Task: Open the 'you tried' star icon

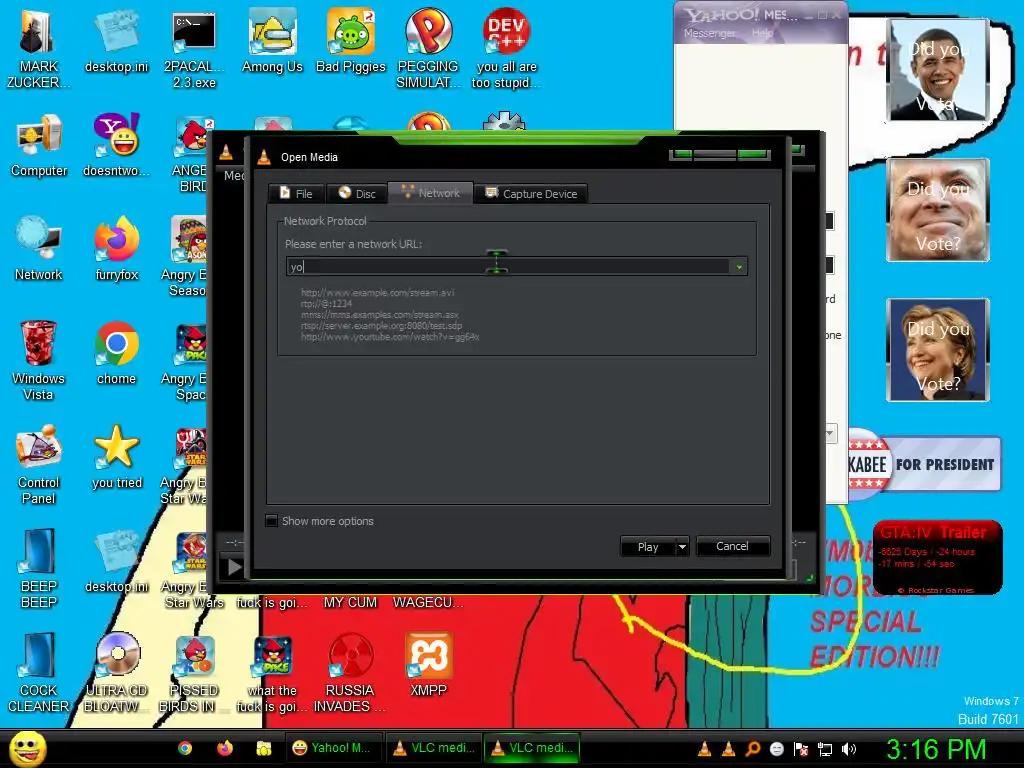Action: [117, 456]
